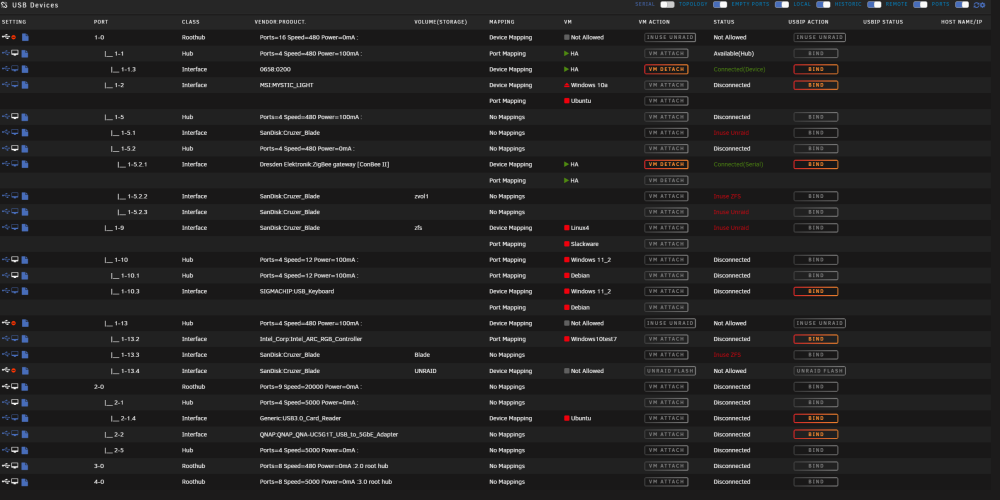Click Bind for Intel ARC RGB Controller
1000x500 pixels.
point(816,339)
